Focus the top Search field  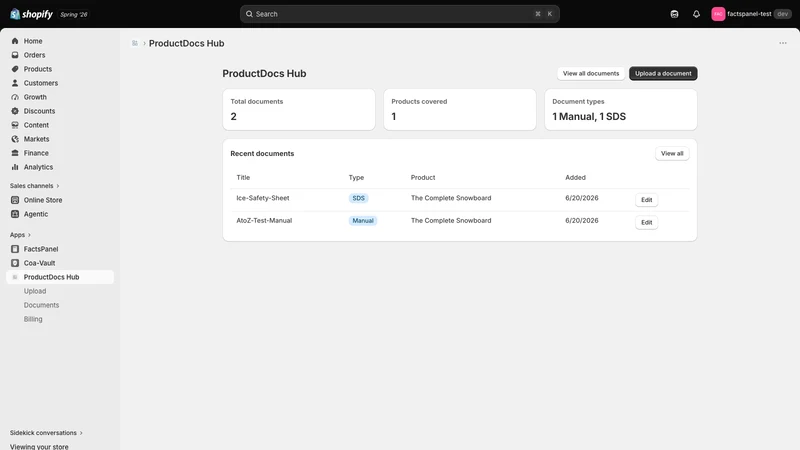pyautogui.click(x=399, y=14)
